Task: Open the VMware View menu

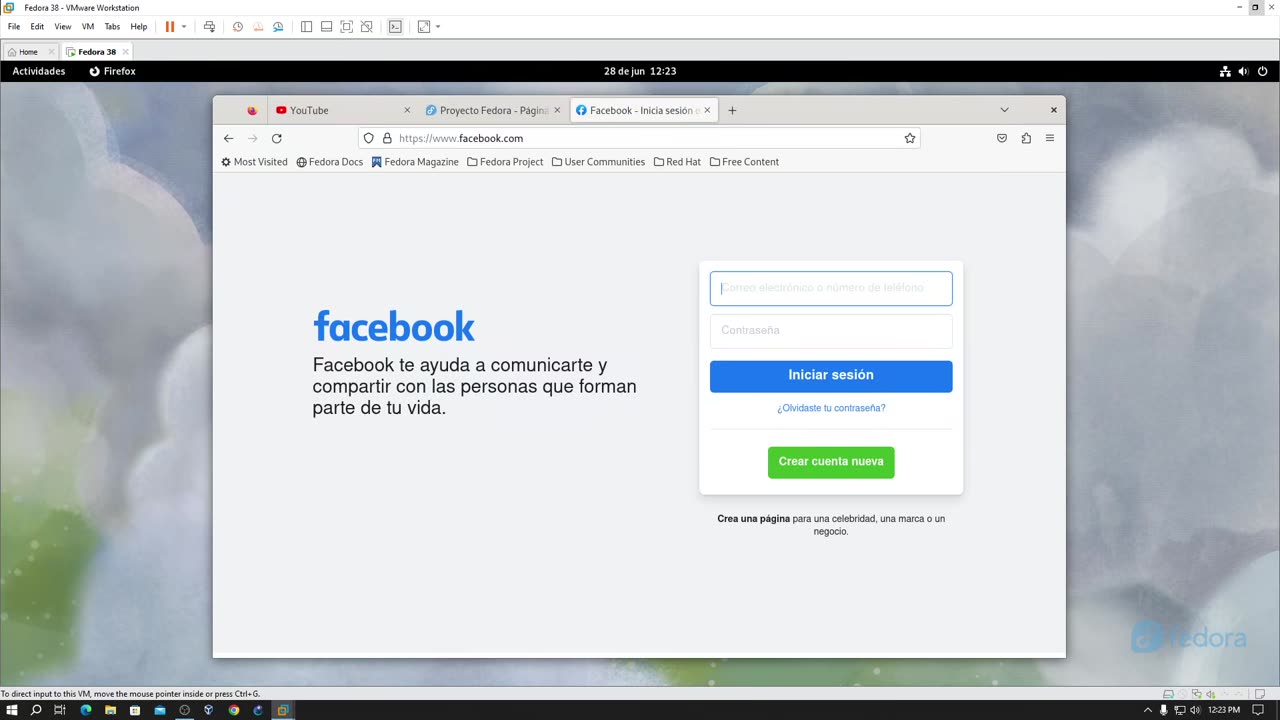Action: pos(63,27)
